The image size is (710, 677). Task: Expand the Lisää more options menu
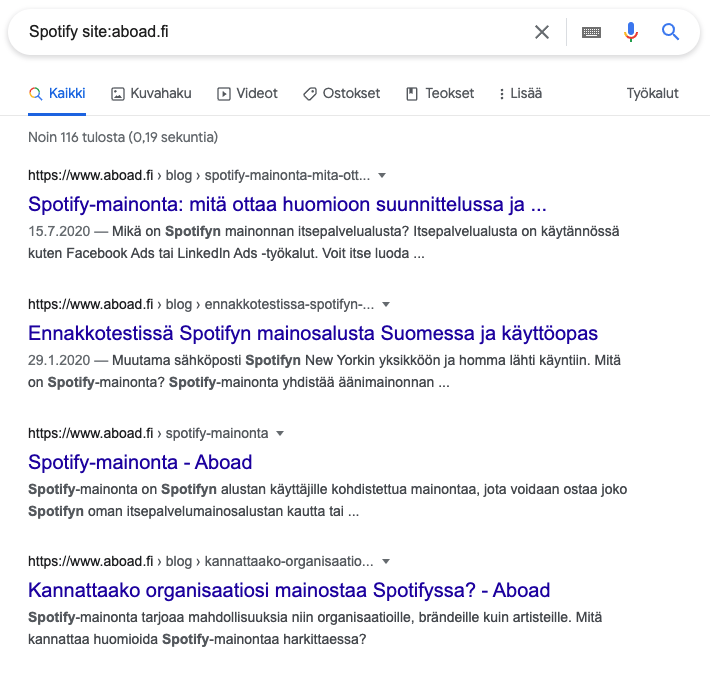520,93
